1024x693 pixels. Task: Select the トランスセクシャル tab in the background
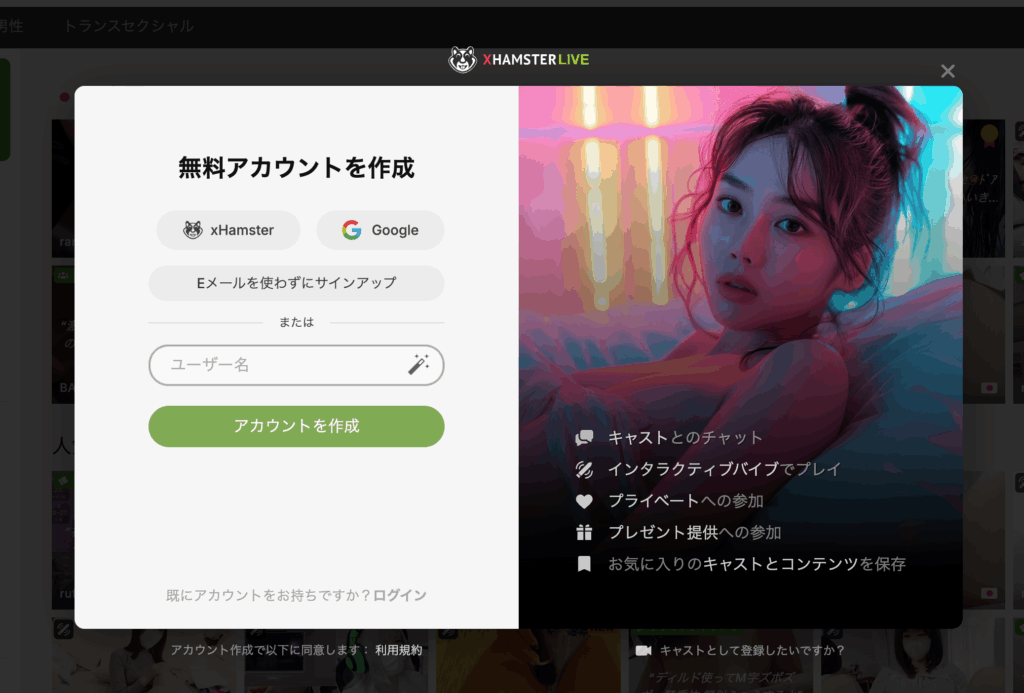coord(128,26)
